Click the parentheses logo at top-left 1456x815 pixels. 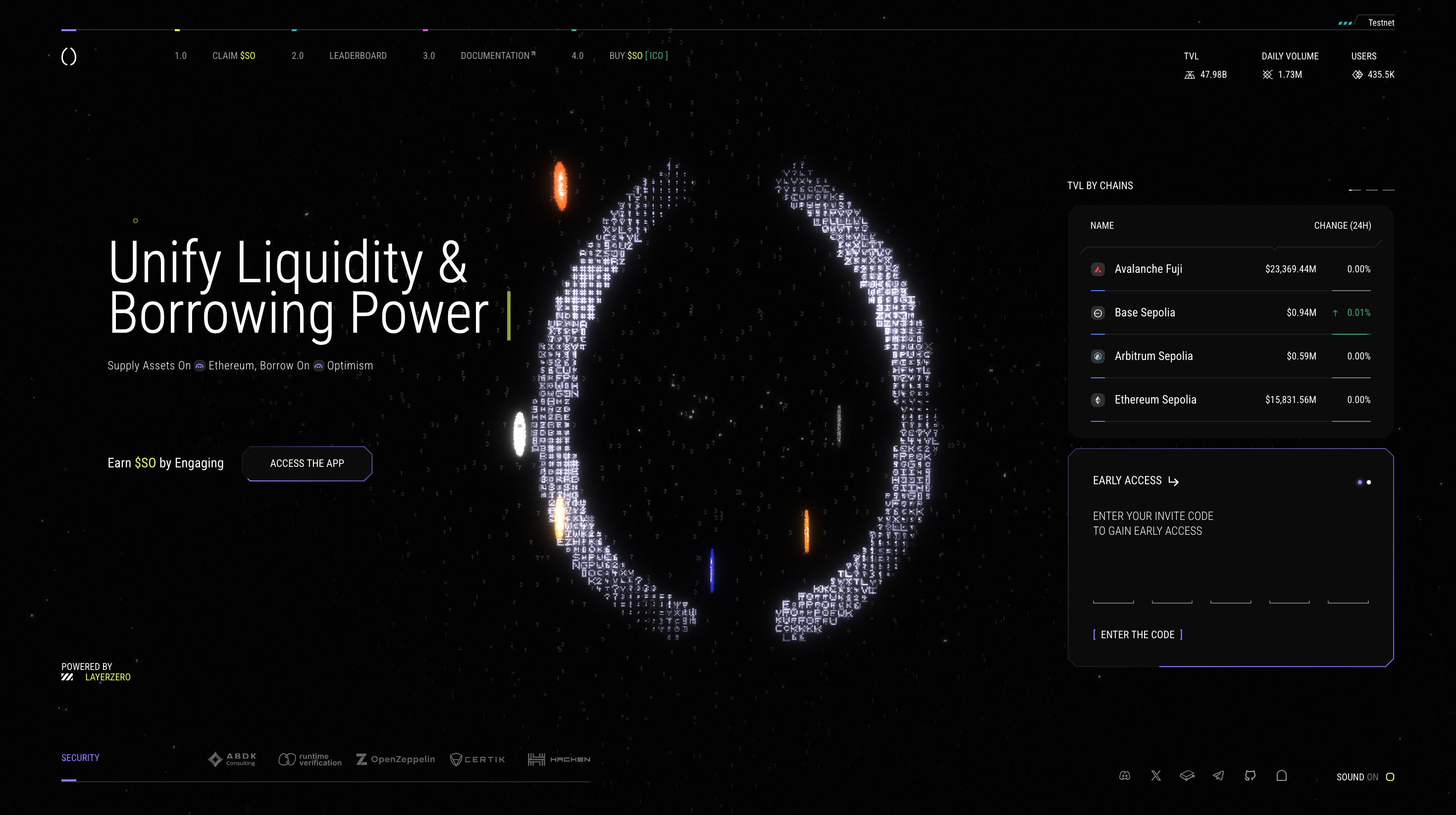tap(68, 56)
